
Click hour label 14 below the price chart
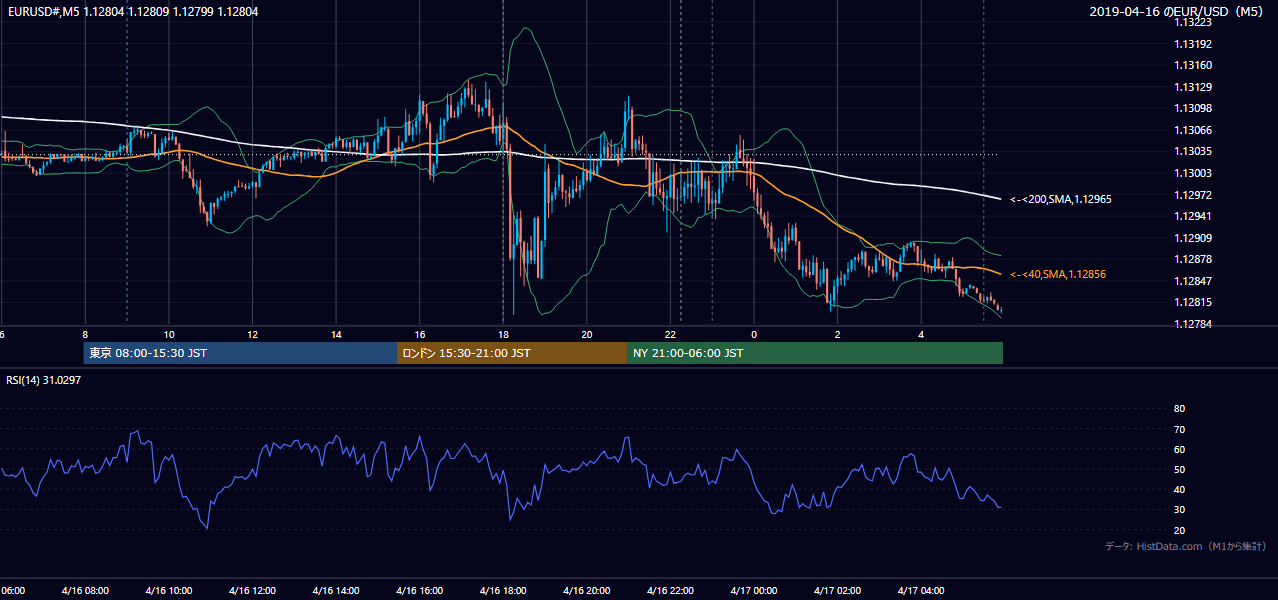point(336,334)
